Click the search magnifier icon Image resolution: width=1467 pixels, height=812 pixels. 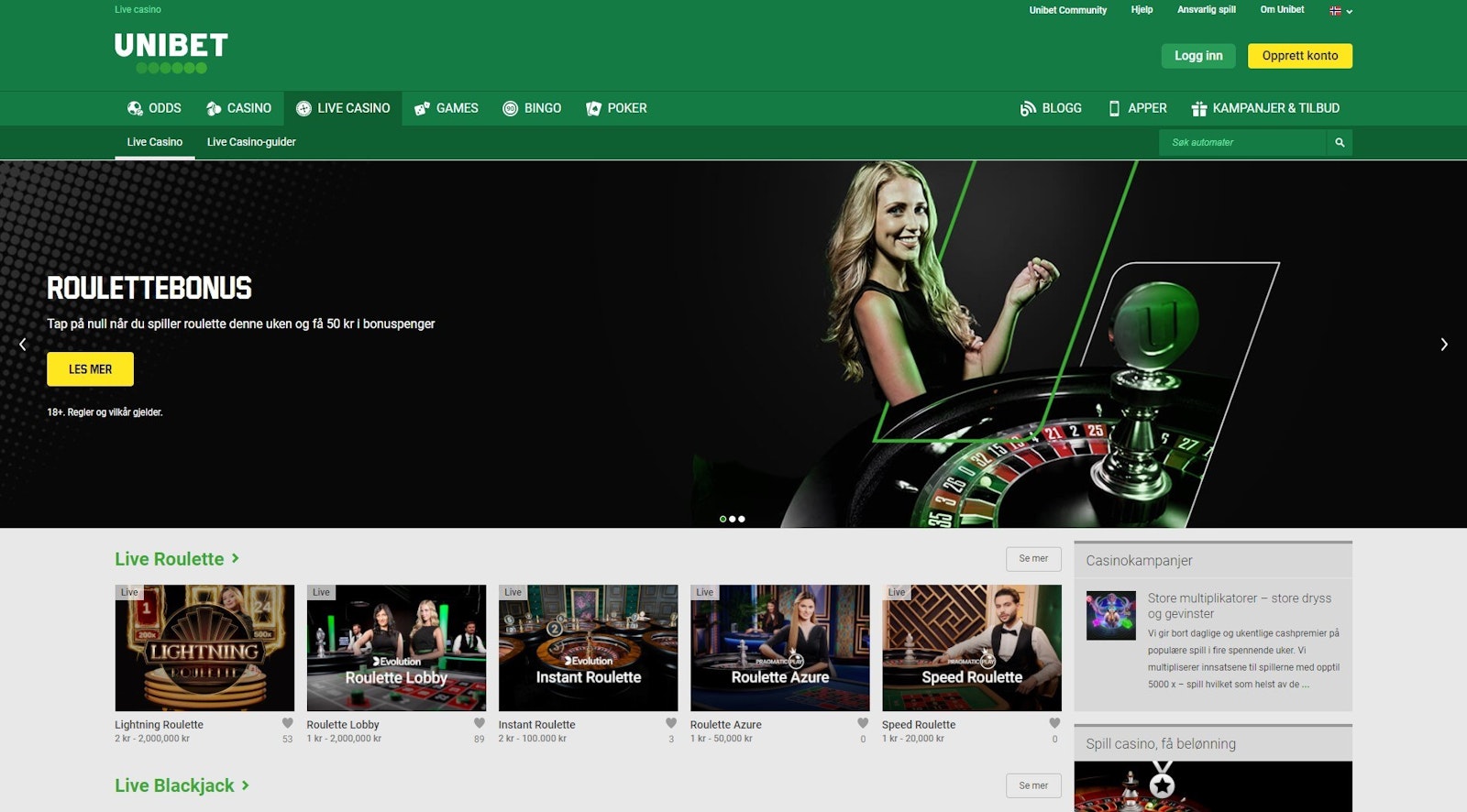(x=1340, y=142)
